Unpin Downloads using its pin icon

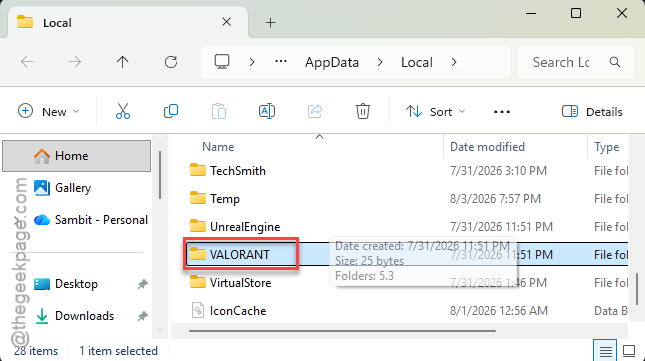(142, 316)
